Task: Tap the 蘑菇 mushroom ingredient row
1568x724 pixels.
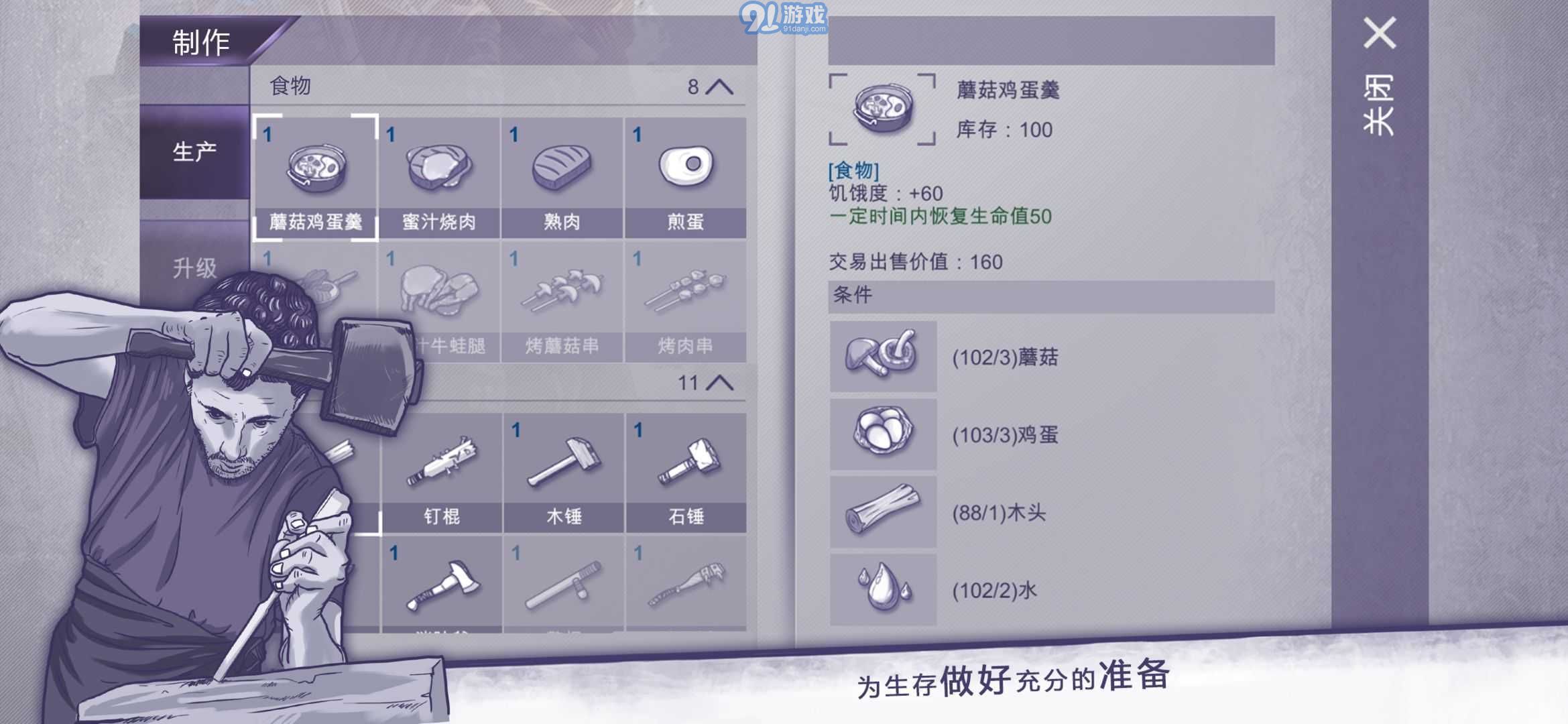Action: (x=1052, y=357)
